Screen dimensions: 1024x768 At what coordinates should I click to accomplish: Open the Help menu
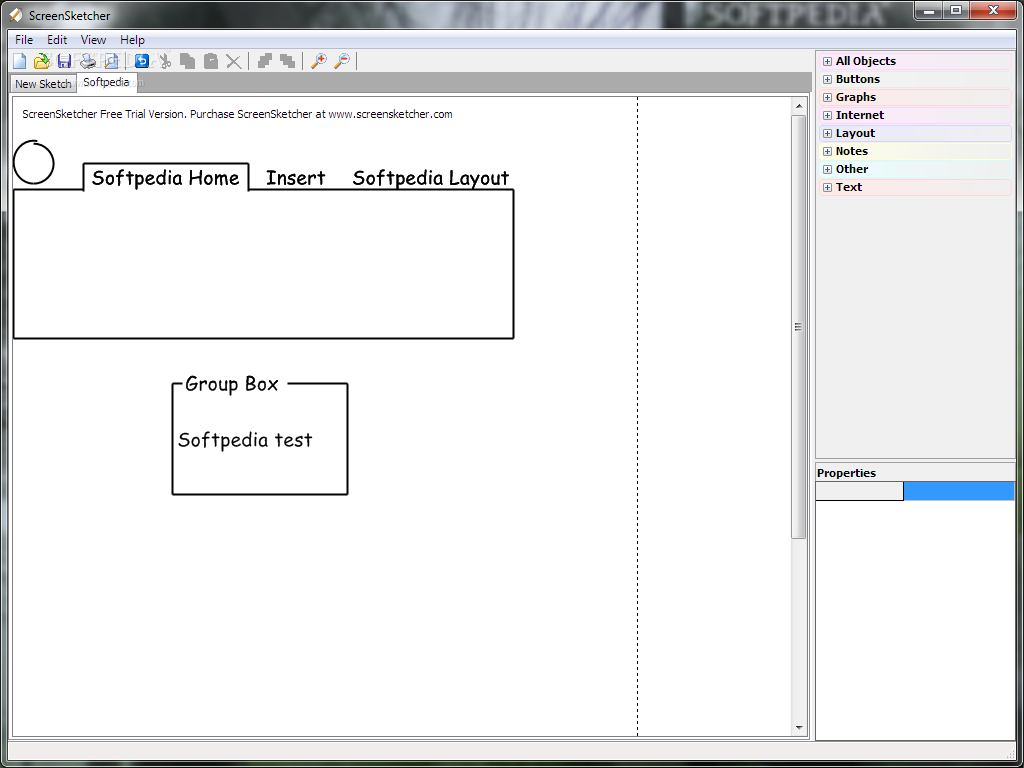pos(132,40)
